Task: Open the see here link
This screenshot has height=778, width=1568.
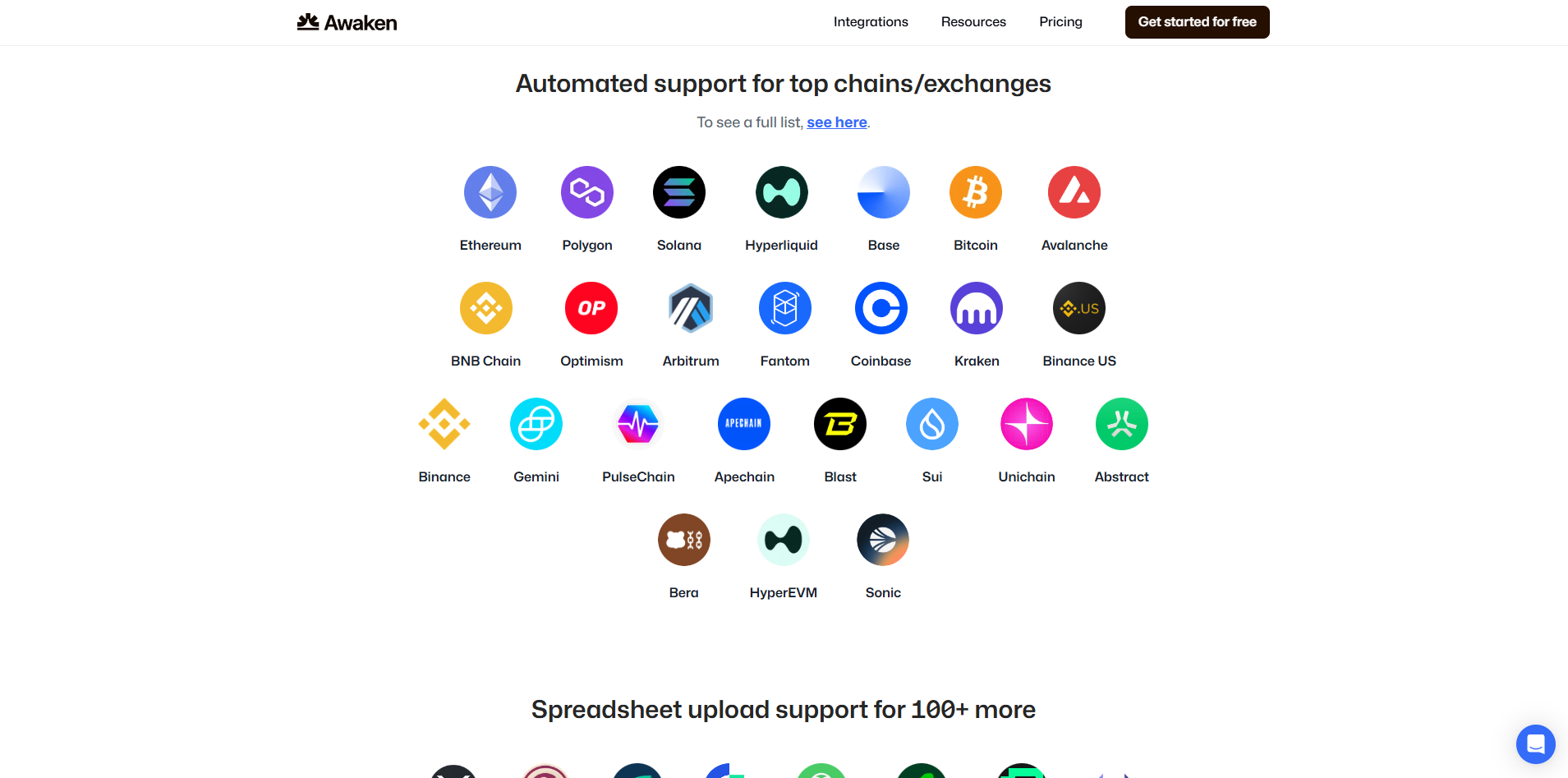Action: click(x=836, y=122)
